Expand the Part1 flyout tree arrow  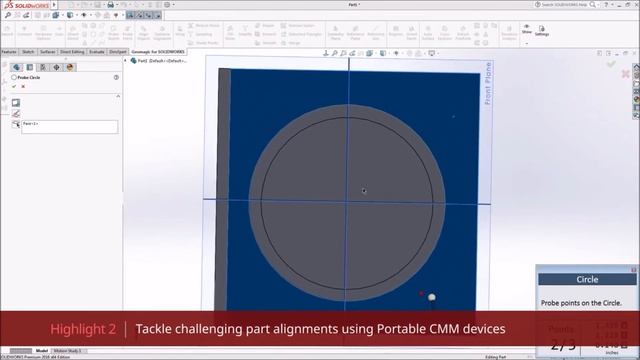(x=126, y=61)
